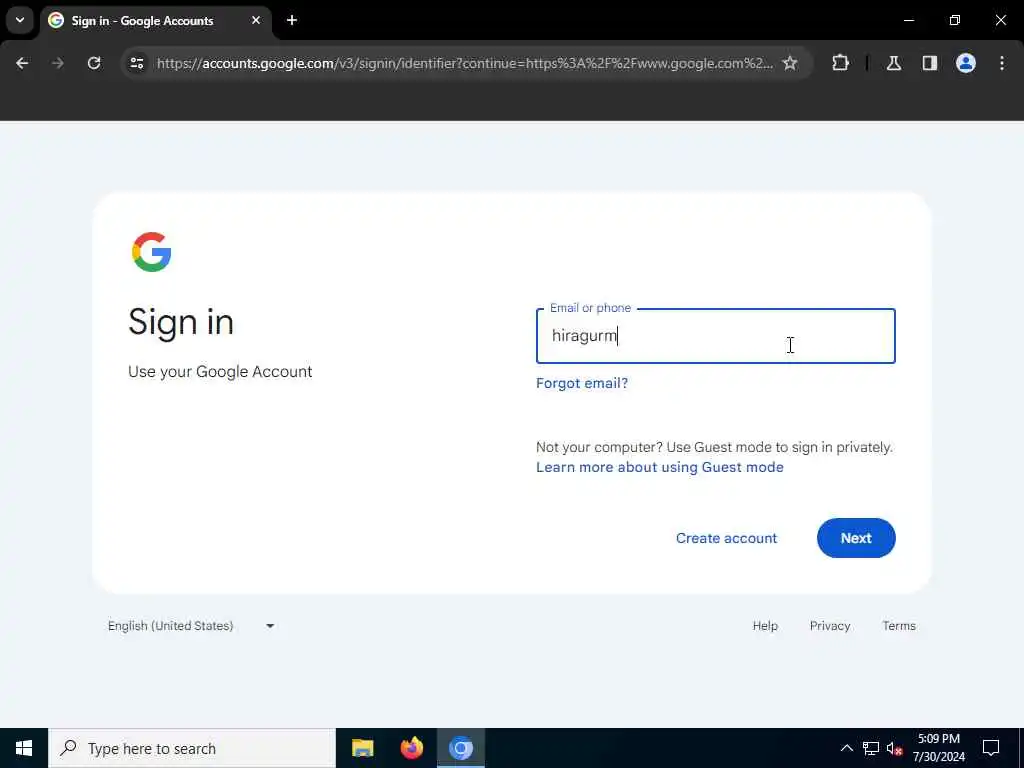
Task: Restore down the Chrome window
Action: click(955, 20)
